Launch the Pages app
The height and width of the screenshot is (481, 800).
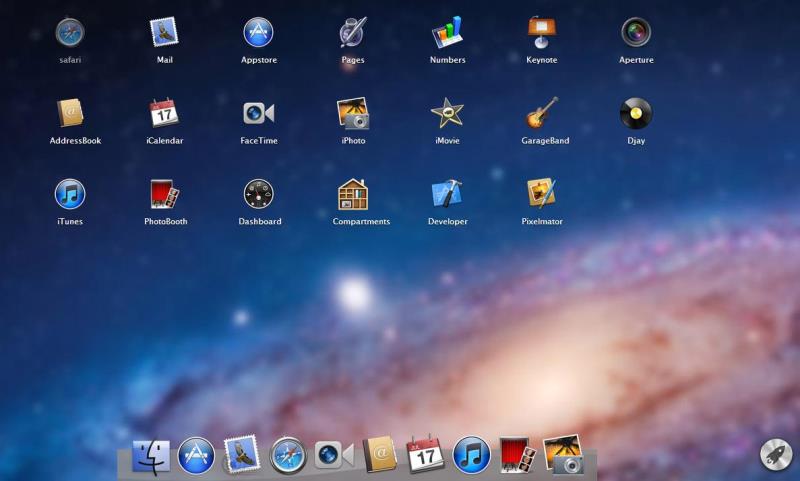(352, 33)
